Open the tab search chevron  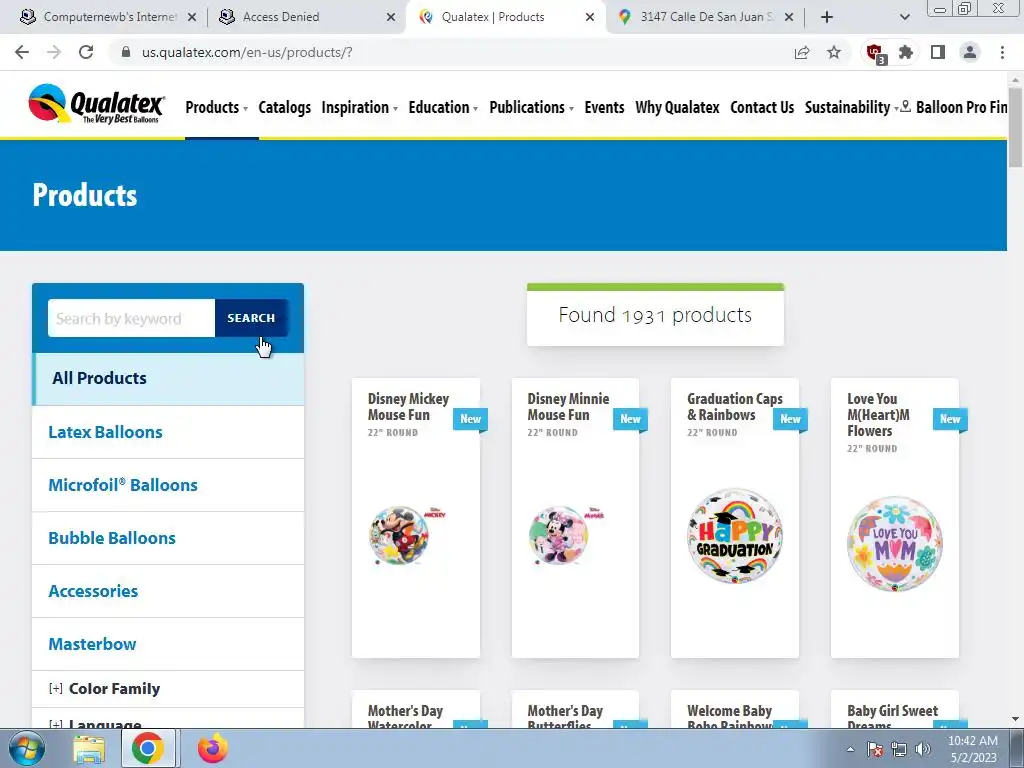click(904, 17)
